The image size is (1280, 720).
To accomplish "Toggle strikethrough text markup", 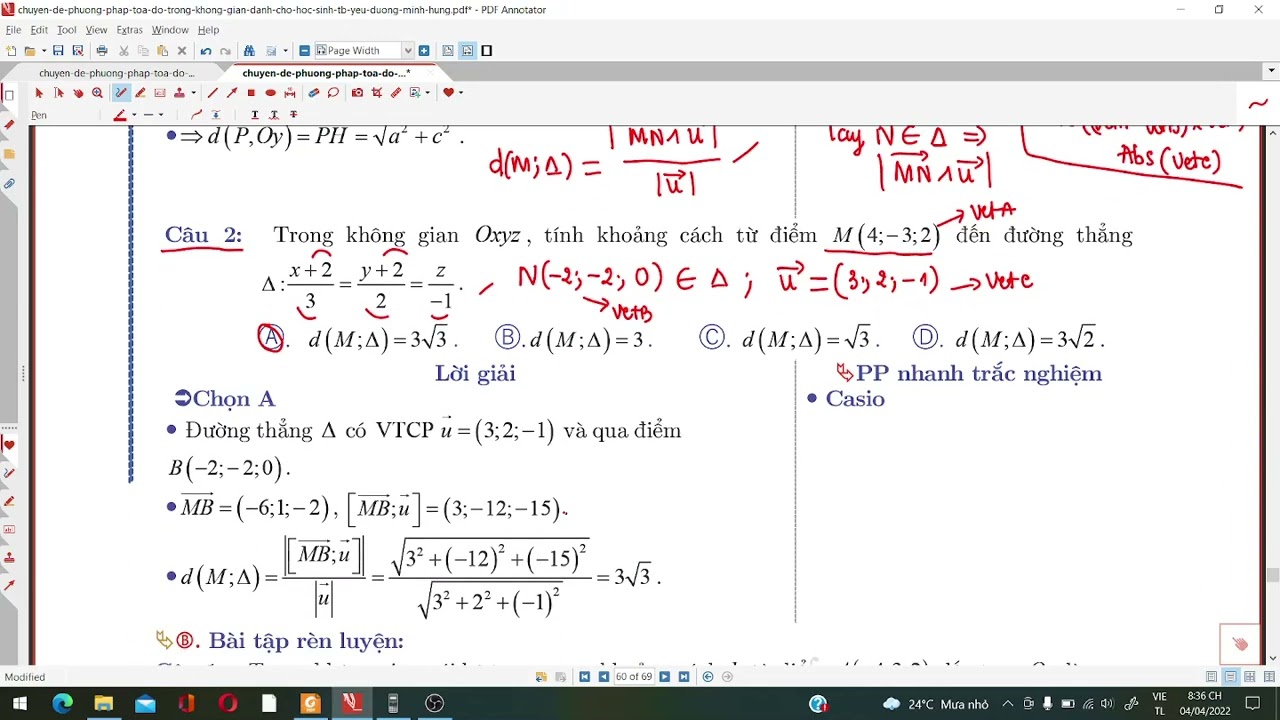I will (x=293, y=115).
